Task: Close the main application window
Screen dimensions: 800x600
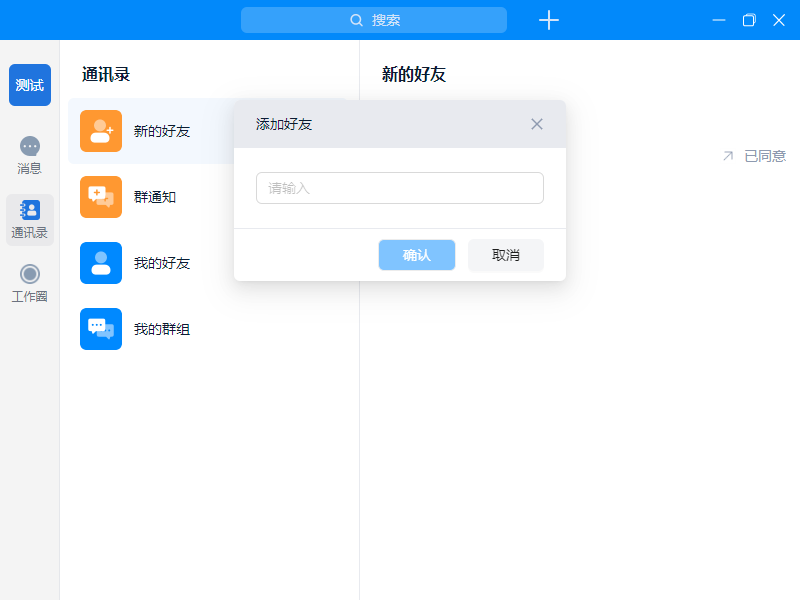Action: coord(778,20)
